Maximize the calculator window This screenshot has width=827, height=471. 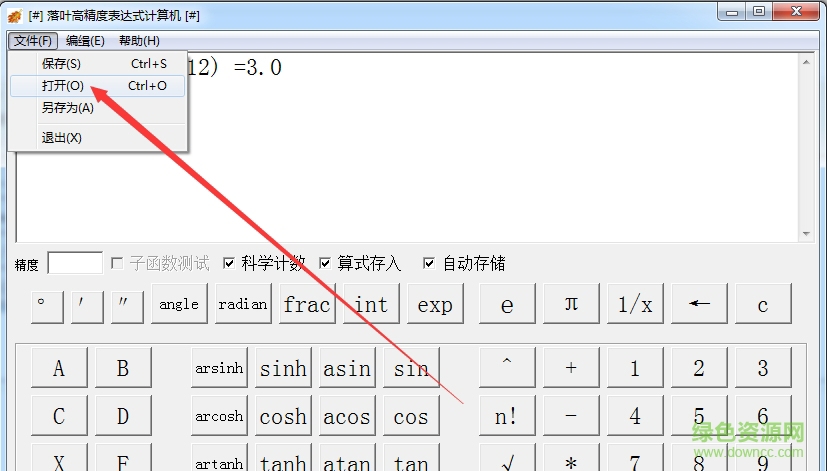click(x=759, y=12)
